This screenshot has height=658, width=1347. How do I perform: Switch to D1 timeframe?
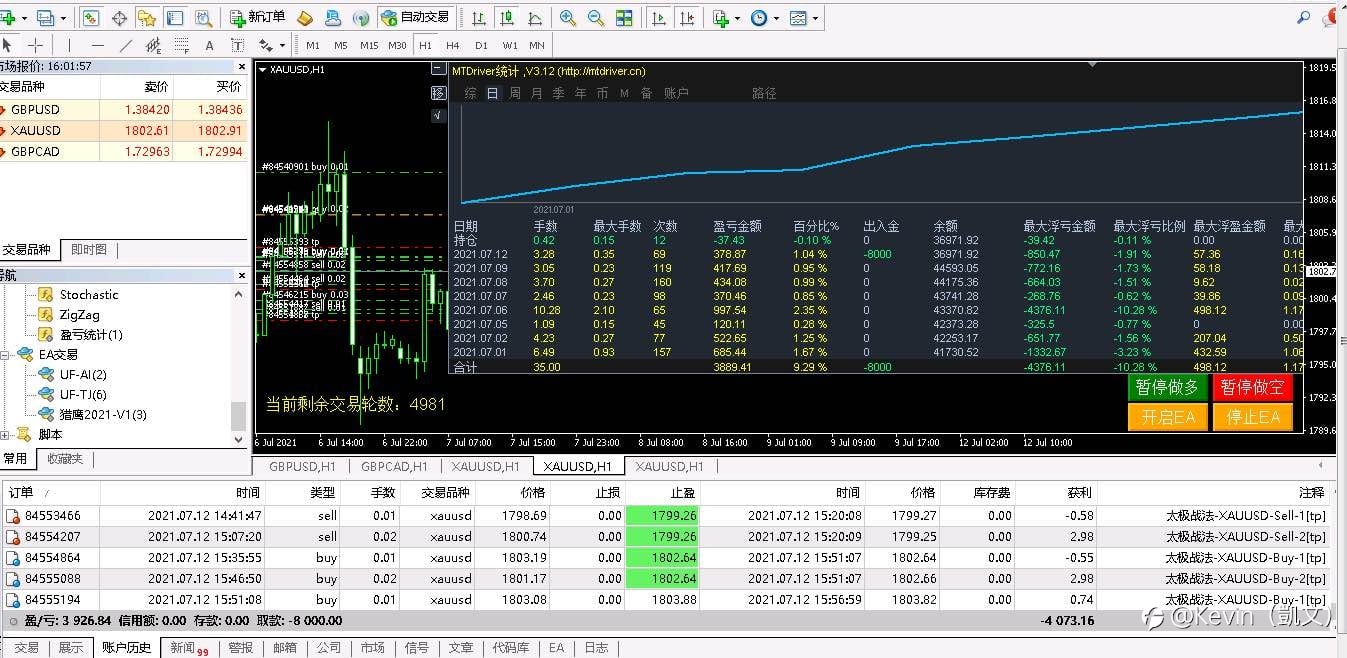481,46
